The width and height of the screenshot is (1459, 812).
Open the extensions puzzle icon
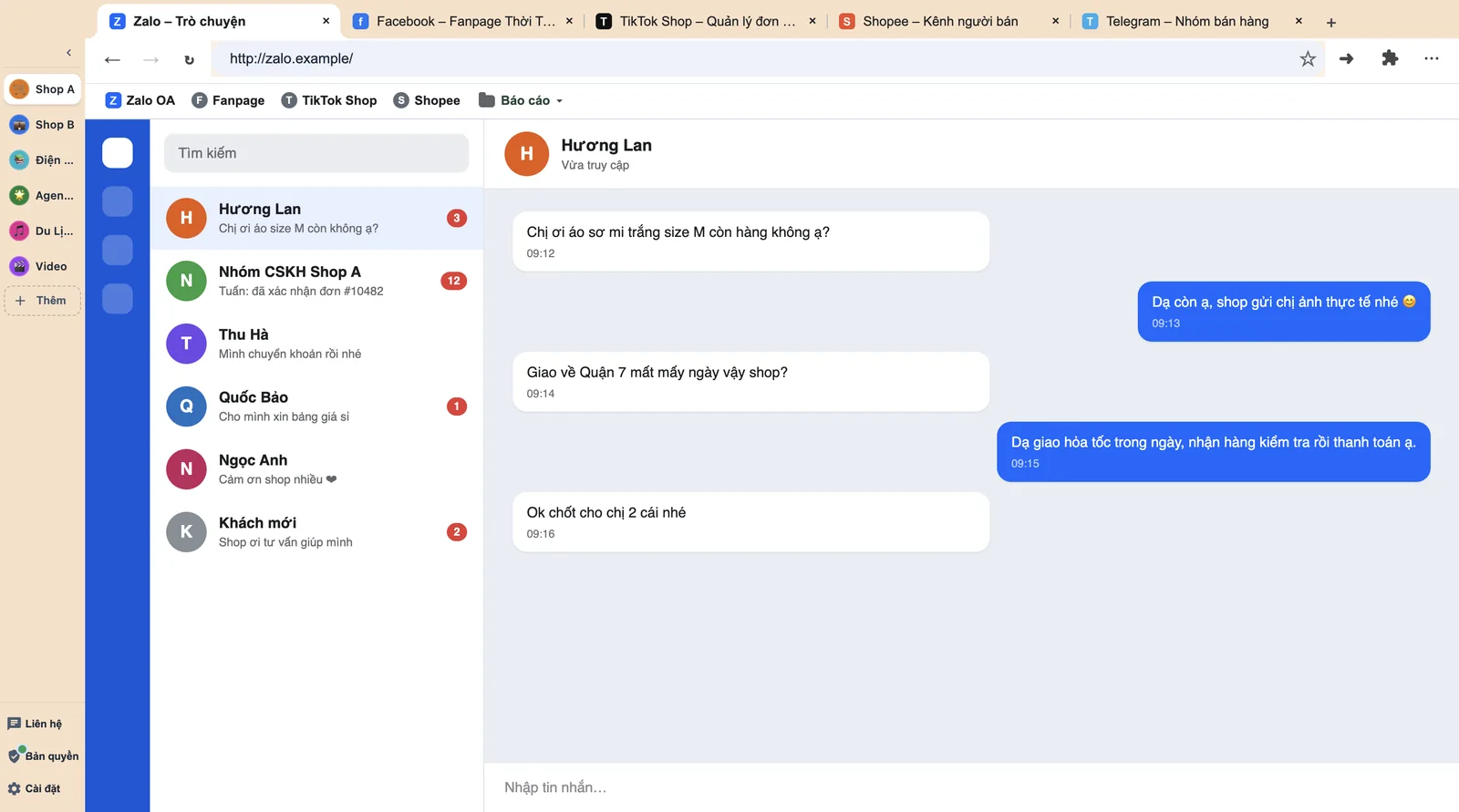click(1390, 58)
